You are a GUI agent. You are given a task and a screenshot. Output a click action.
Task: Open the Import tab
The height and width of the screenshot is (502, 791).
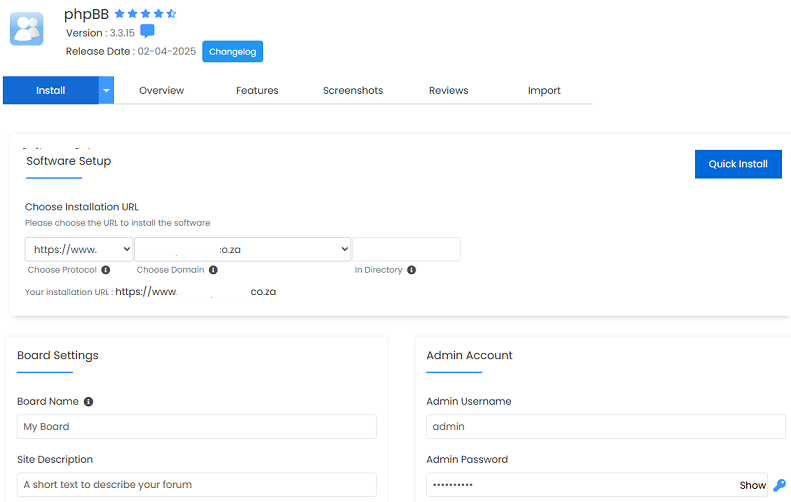point(544,90)
